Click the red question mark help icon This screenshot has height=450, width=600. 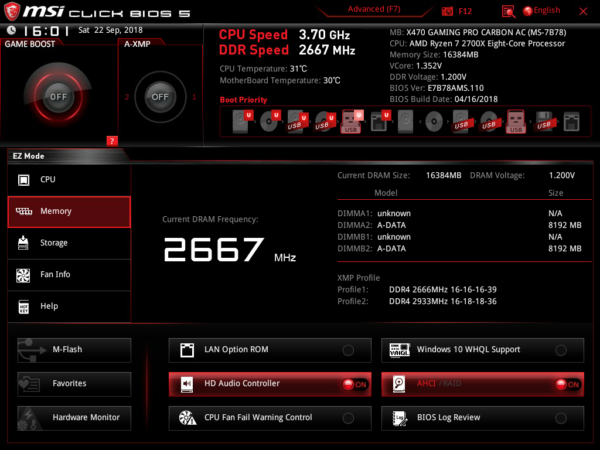112,141
